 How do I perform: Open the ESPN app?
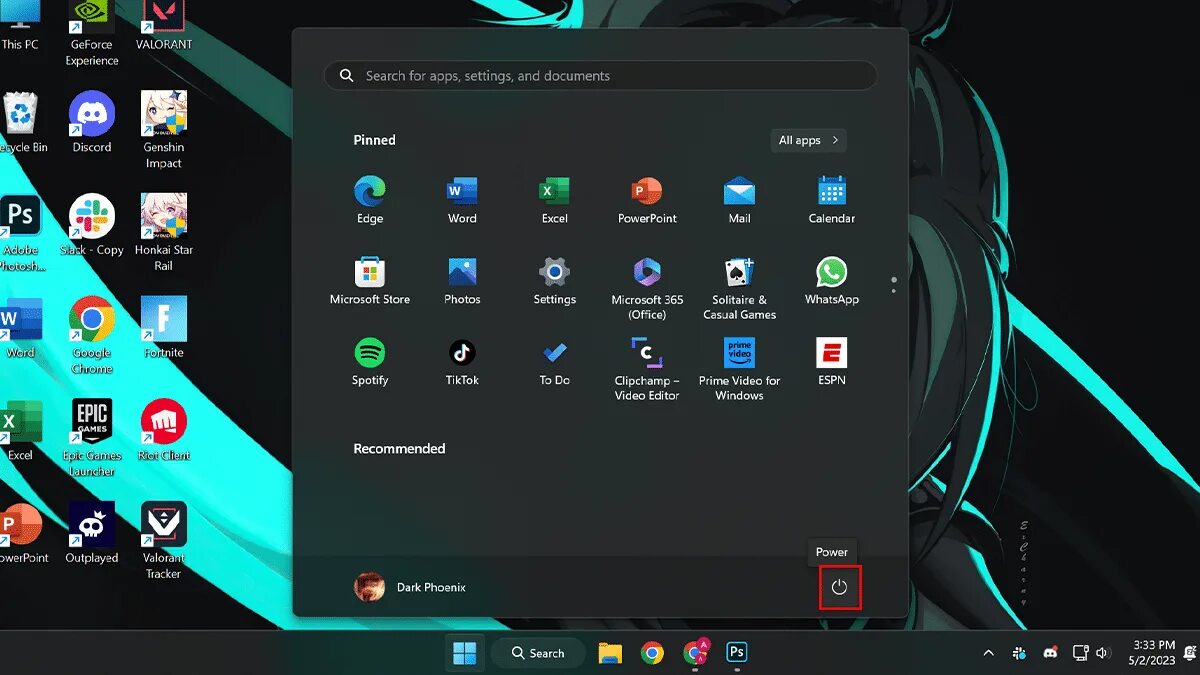pos(832,362)
